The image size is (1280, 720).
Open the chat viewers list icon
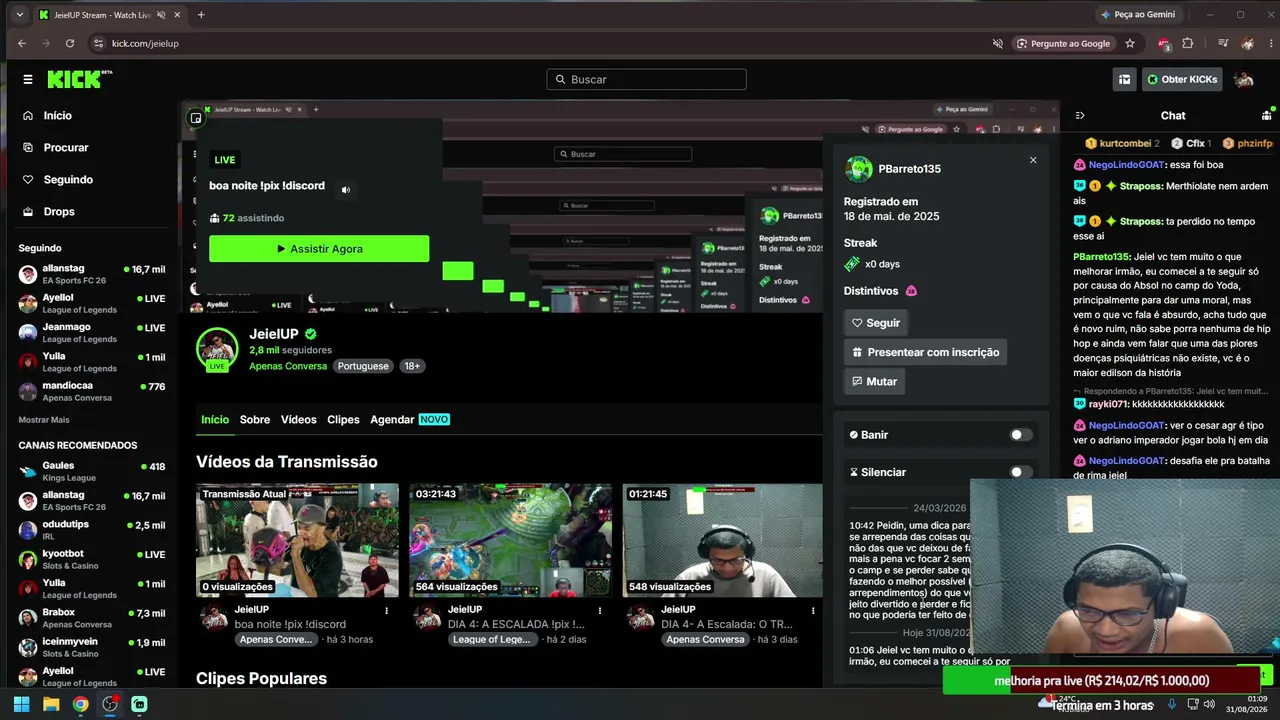[1266, 116]
